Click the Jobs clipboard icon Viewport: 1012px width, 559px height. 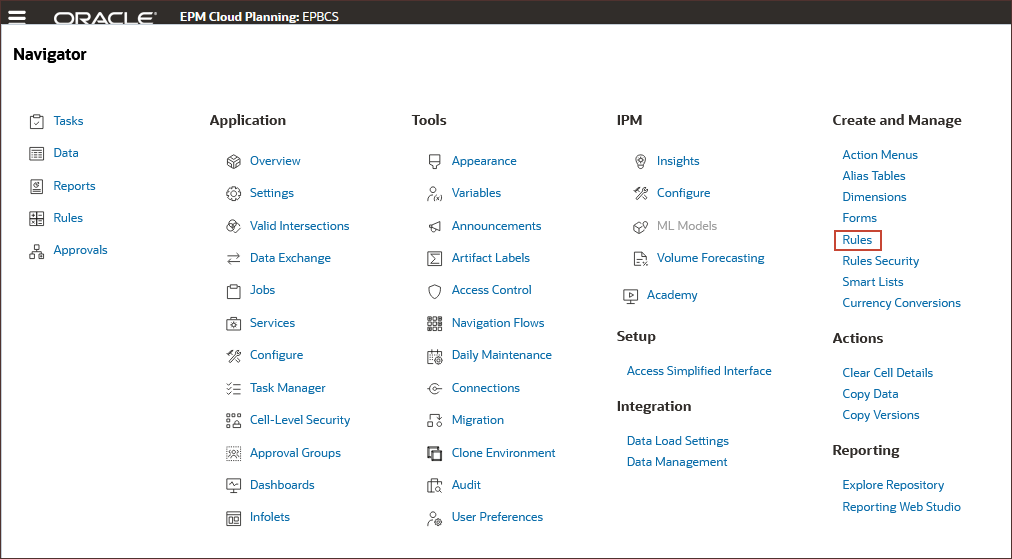234,291
